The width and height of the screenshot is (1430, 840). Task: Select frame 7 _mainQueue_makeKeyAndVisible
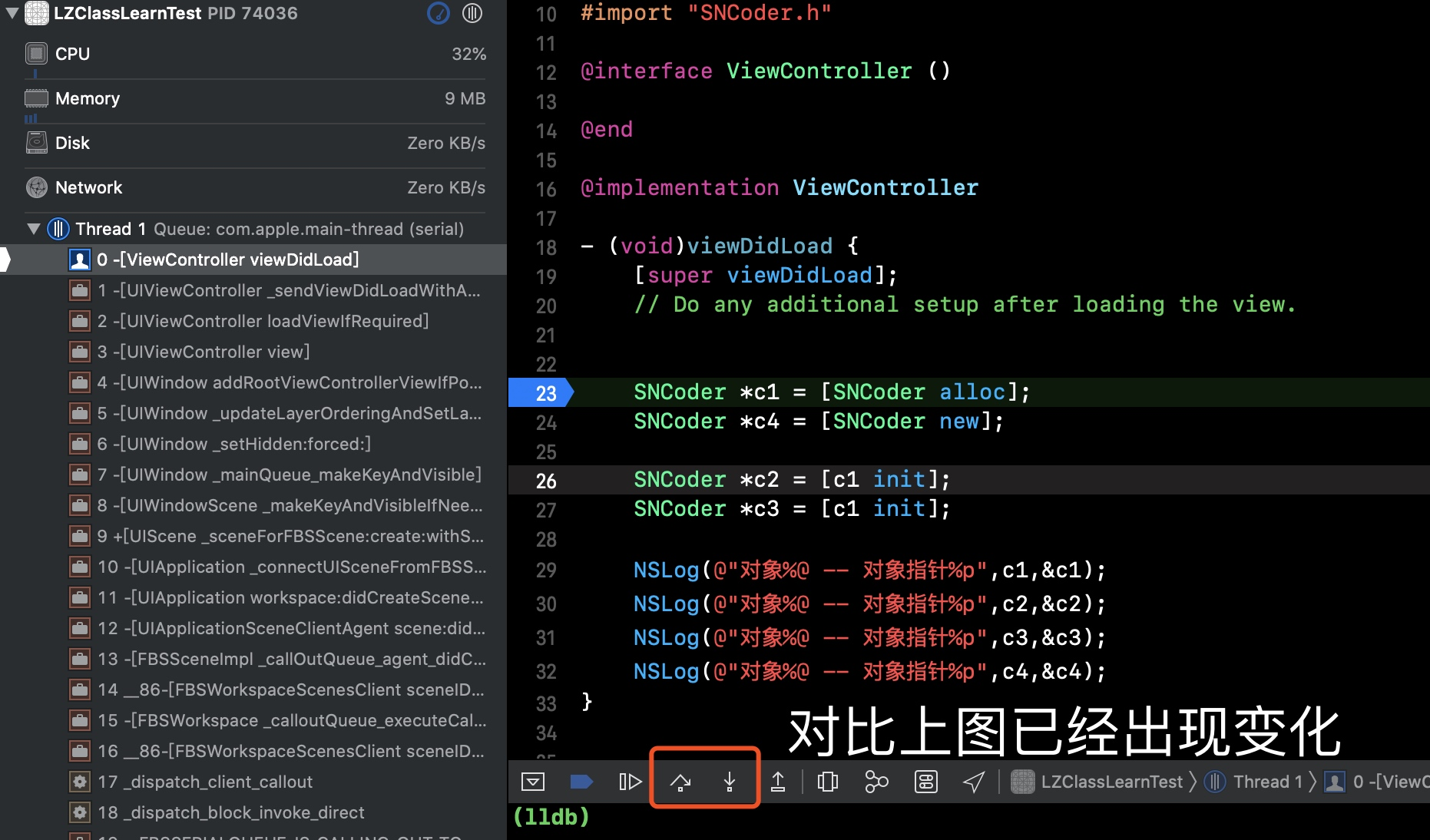(x=253, y=475)
